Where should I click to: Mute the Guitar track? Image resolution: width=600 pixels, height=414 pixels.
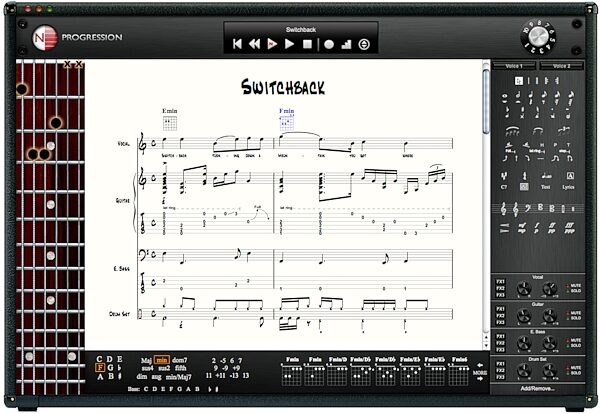click(574, 313)
